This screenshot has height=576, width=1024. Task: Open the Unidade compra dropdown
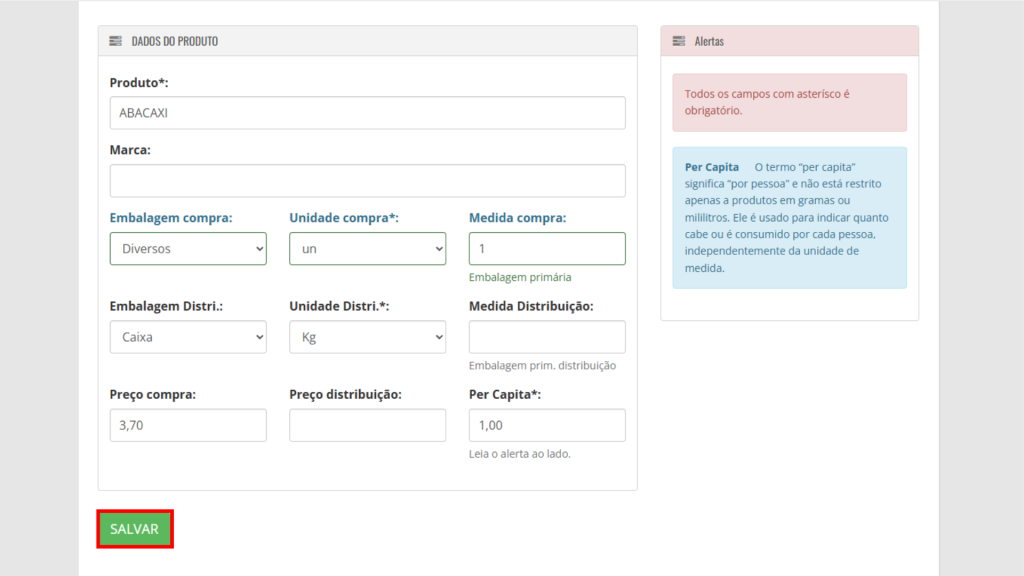pos(368,249)
